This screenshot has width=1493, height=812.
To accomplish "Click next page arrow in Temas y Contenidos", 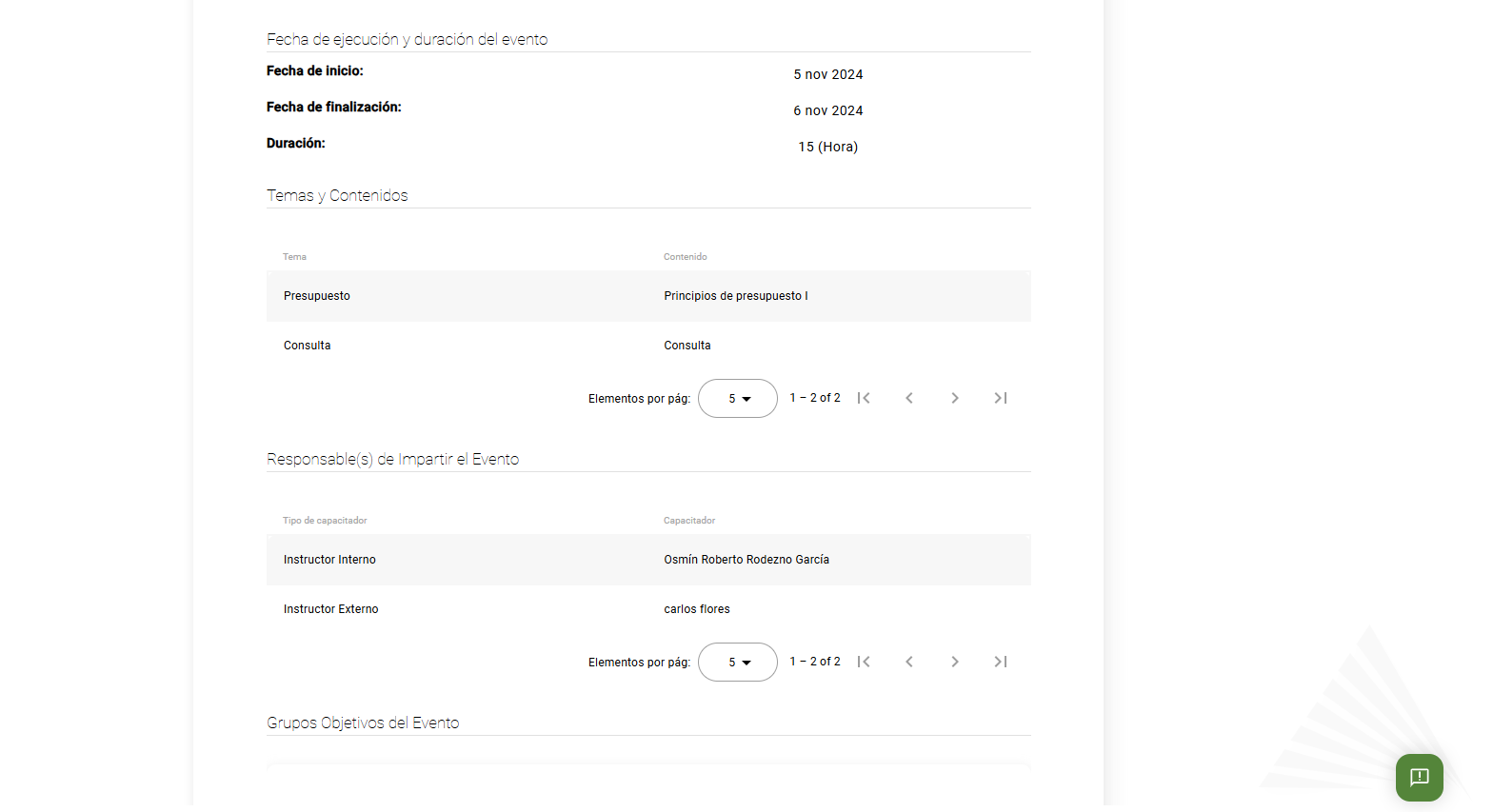I will [954, 398].
